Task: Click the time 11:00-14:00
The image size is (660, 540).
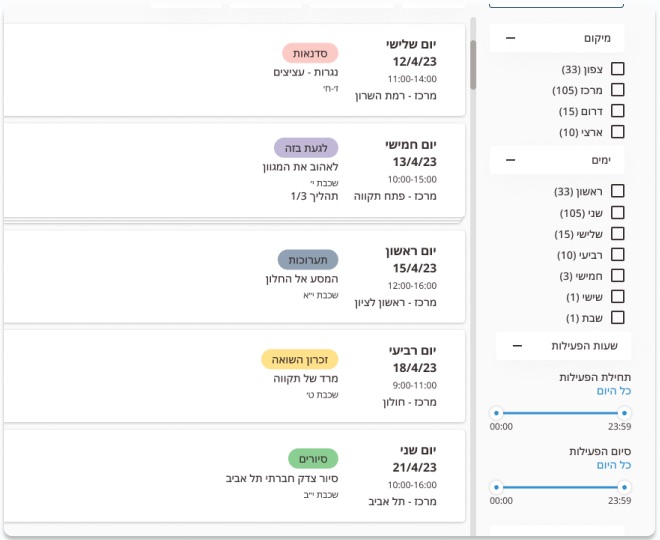Action: tap(412, 79)
